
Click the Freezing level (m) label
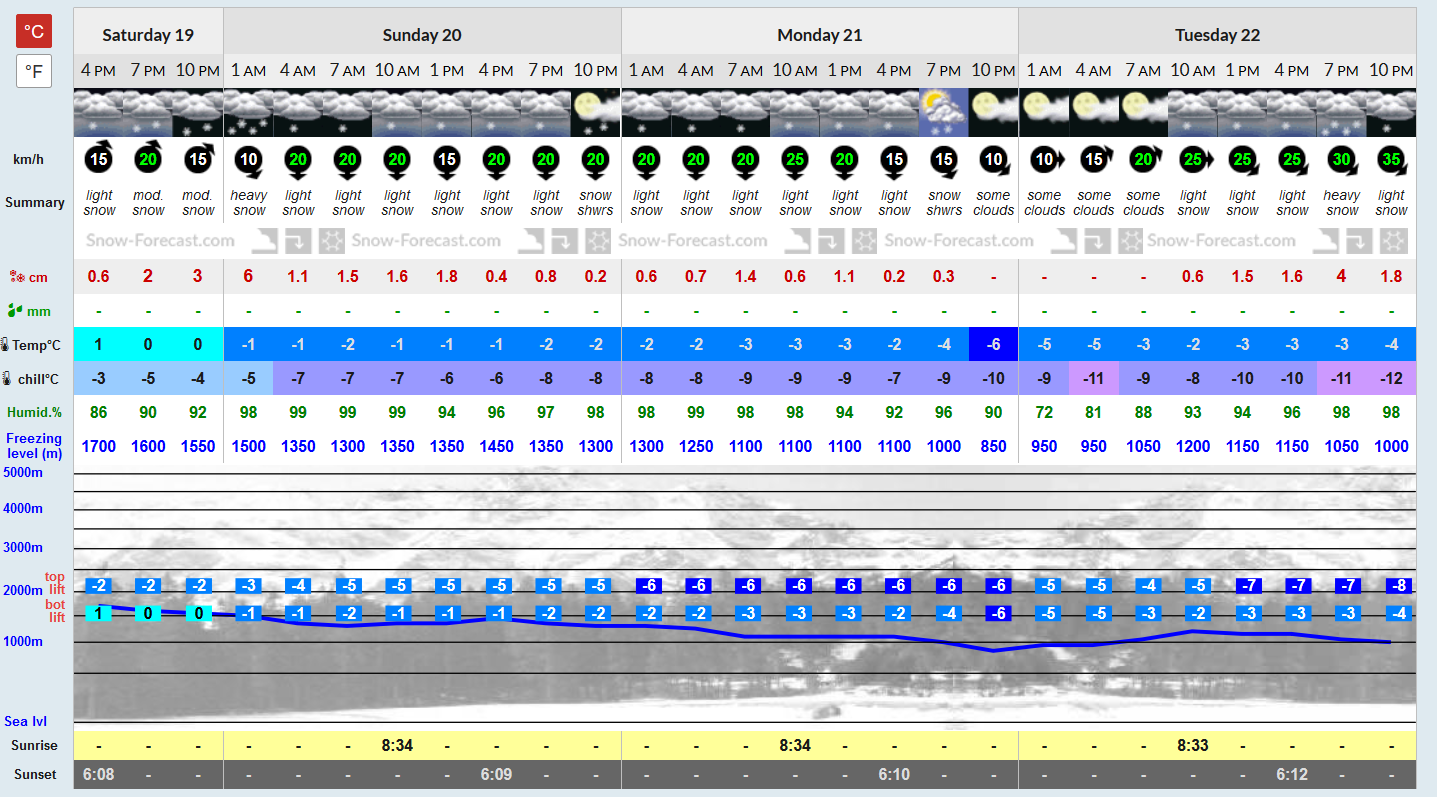pyautogui.click(x=34, y=446)
